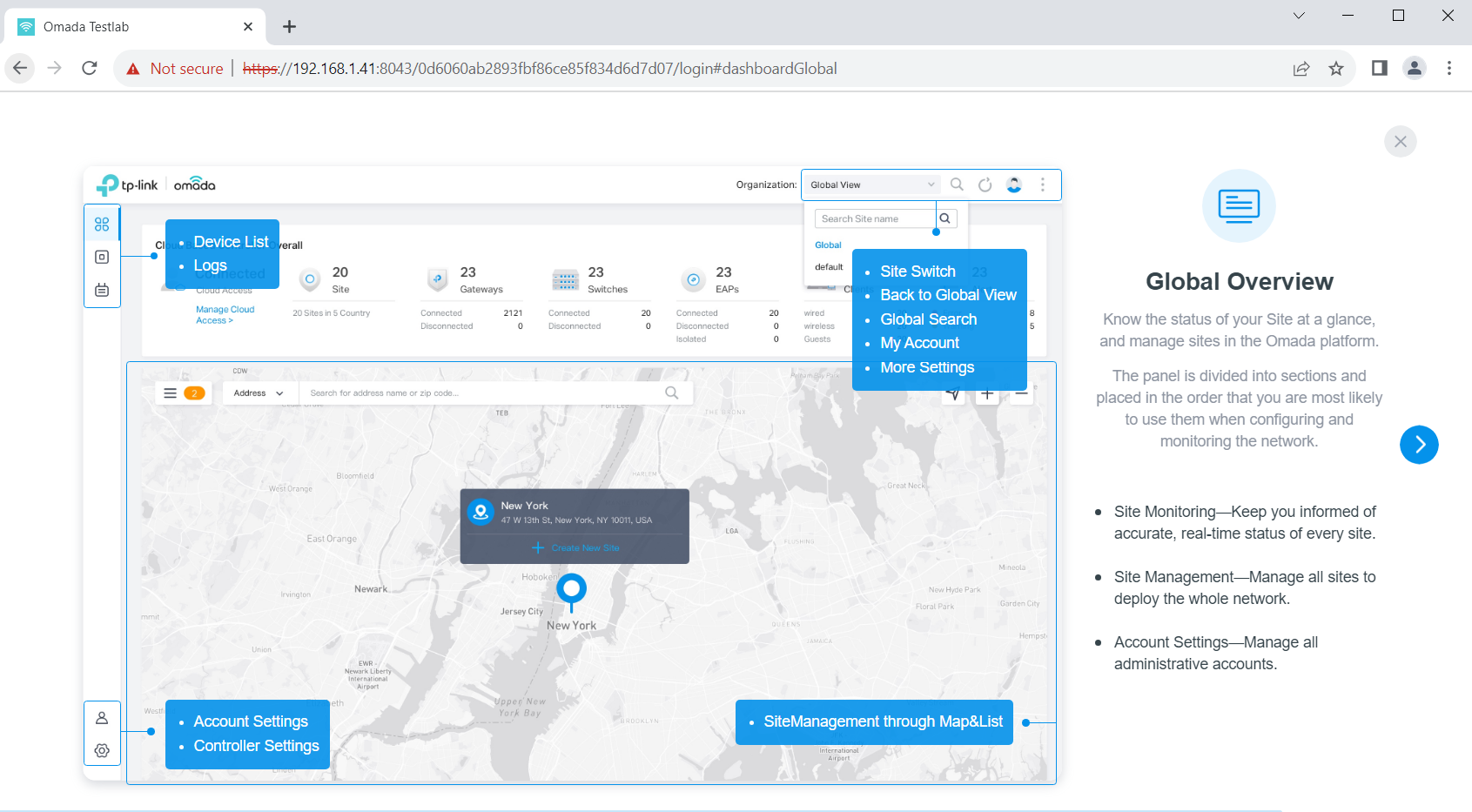Click the site search magnifier button
This screenshot has width=1472, height=812.
[x=946, y=218]
